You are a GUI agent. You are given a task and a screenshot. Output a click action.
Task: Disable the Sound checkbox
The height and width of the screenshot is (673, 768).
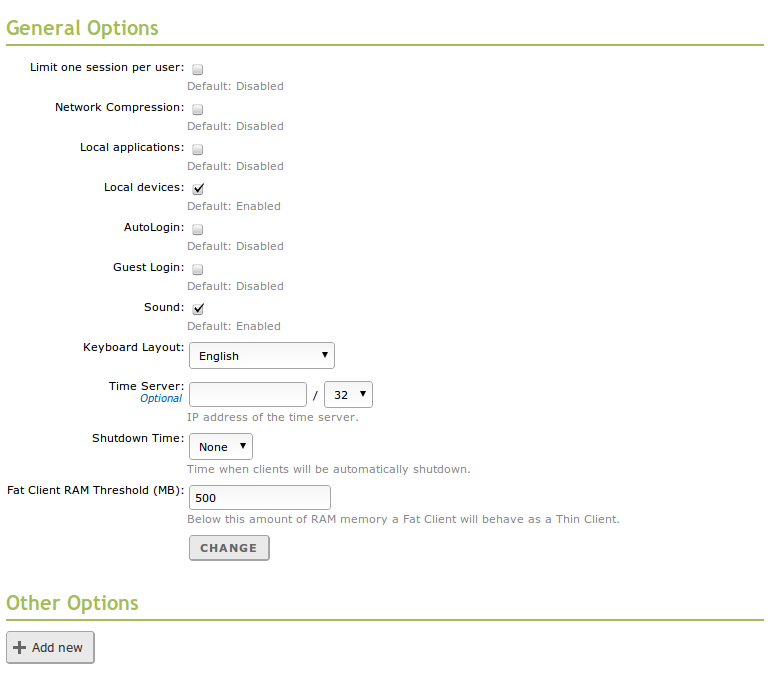(198, 309)
